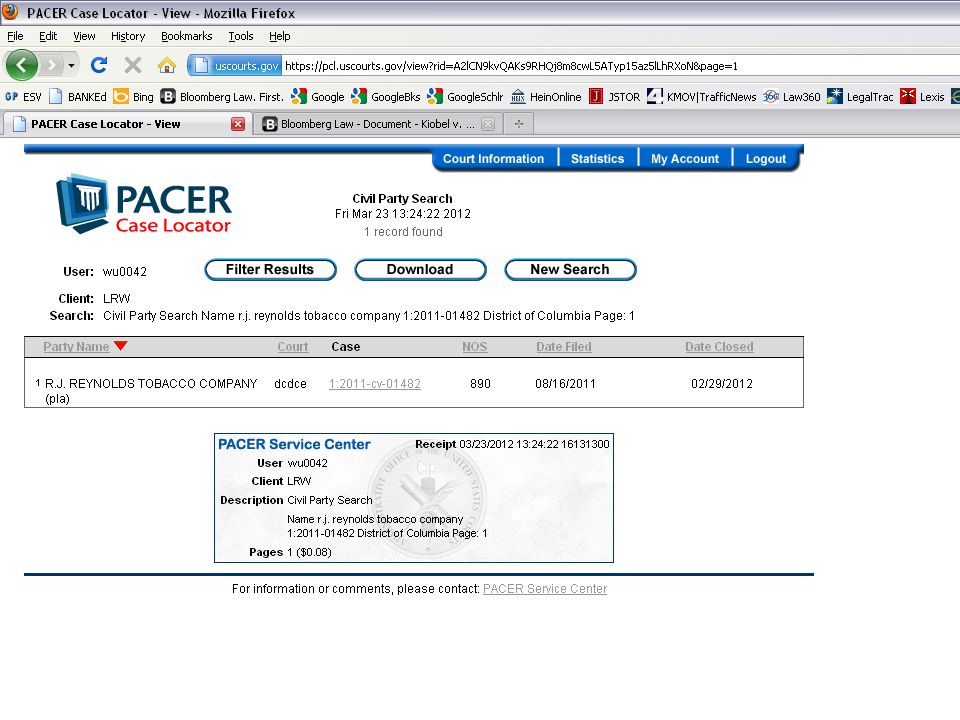Click the Stop loading X icon
Screen dimensions: 960x720
132,65
